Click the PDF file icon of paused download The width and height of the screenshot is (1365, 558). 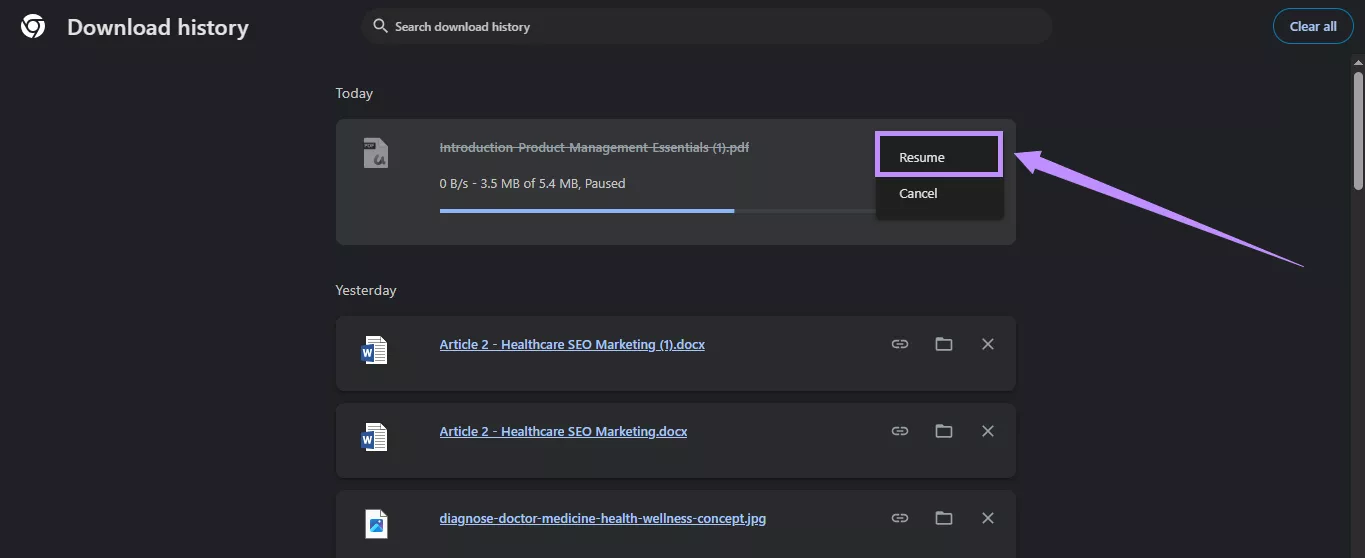[375, 152]
